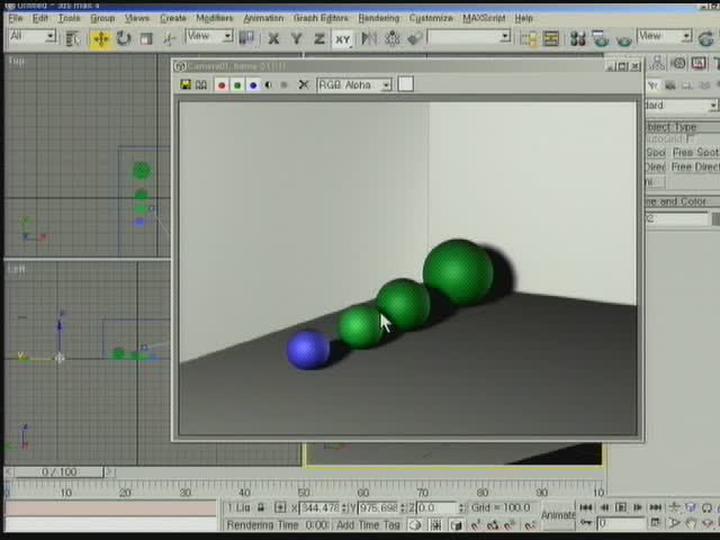The image size is (720, 540).
Task: Click the Select by Name toolbar icon
Action: 73,39
